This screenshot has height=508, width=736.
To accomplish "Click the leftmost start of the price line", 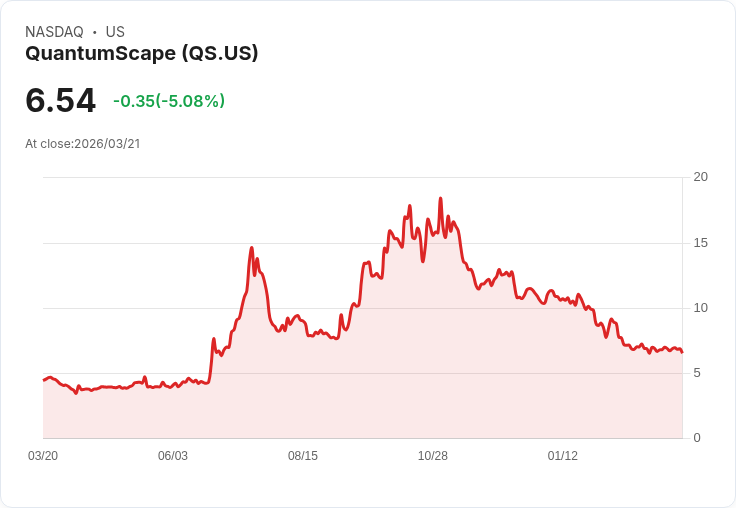I will (x=44, y=380).
